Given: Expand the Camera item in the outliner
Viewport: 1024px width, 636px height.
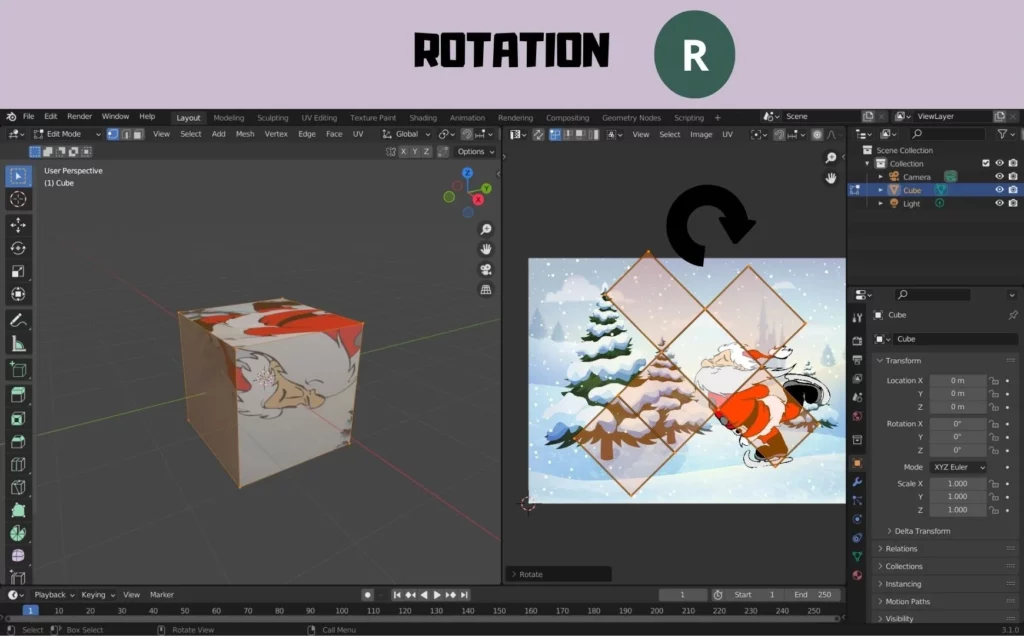Looking at the screenshot, I should [880, 177].
